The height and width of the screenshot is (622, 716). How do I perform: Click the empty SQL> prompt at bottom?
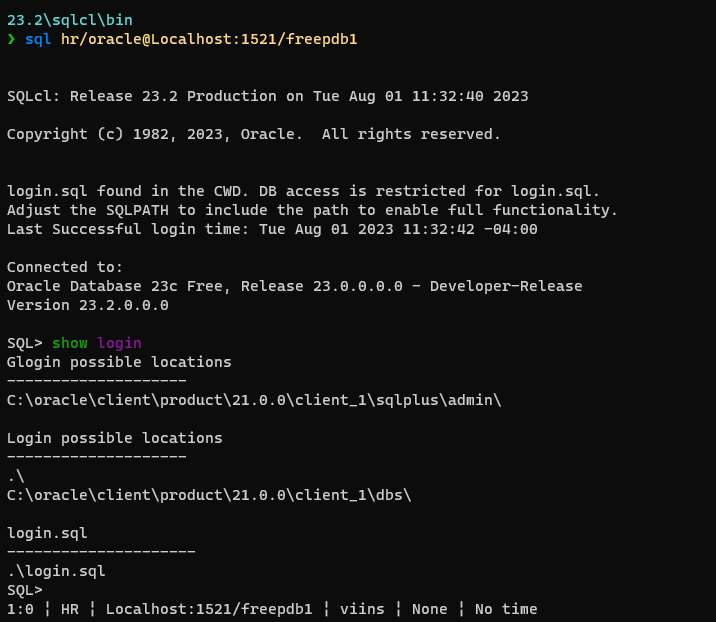[x=25, y=590]
